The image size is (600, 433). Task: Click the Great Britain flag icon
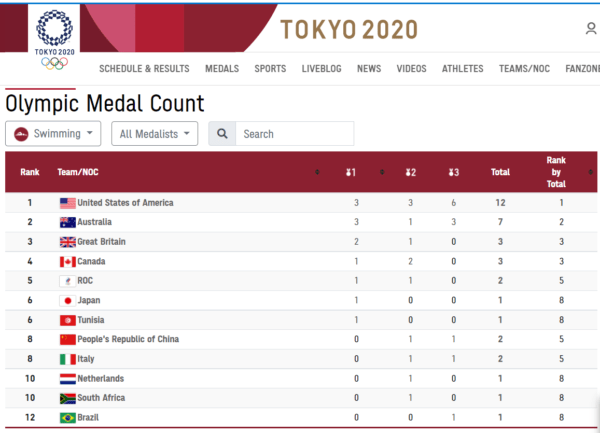pos(68,242)
